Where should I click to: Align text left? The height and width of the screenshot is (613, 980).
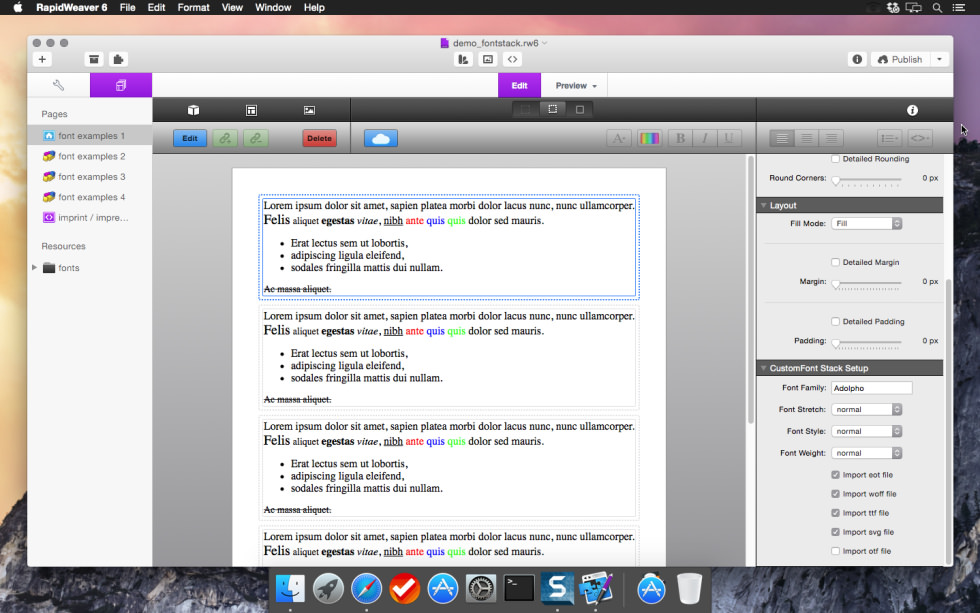coord(782,138)
